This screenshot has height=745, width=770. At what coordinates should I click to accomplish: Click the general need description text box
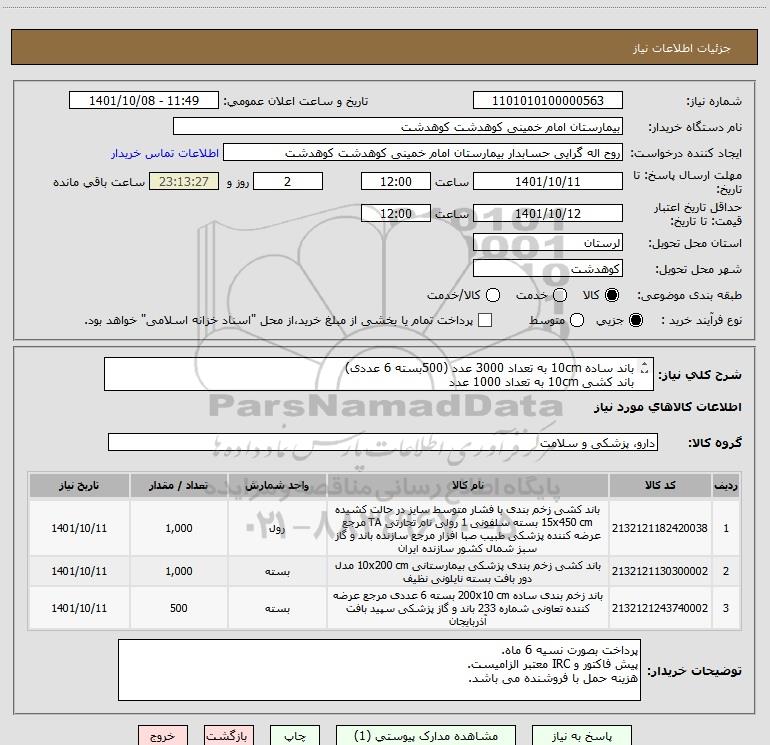tap(379, 375)
